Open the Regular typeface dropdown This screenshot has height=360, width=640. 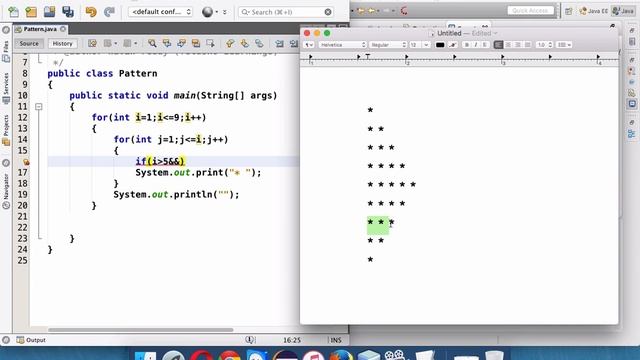pos(388,44)
